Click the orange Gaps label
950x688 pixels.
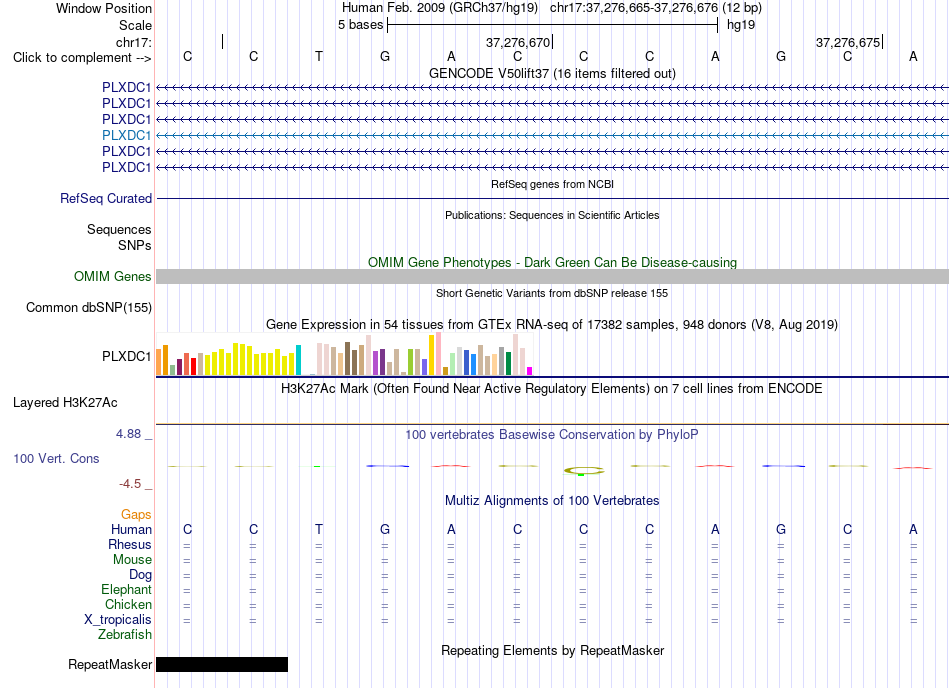136,514
